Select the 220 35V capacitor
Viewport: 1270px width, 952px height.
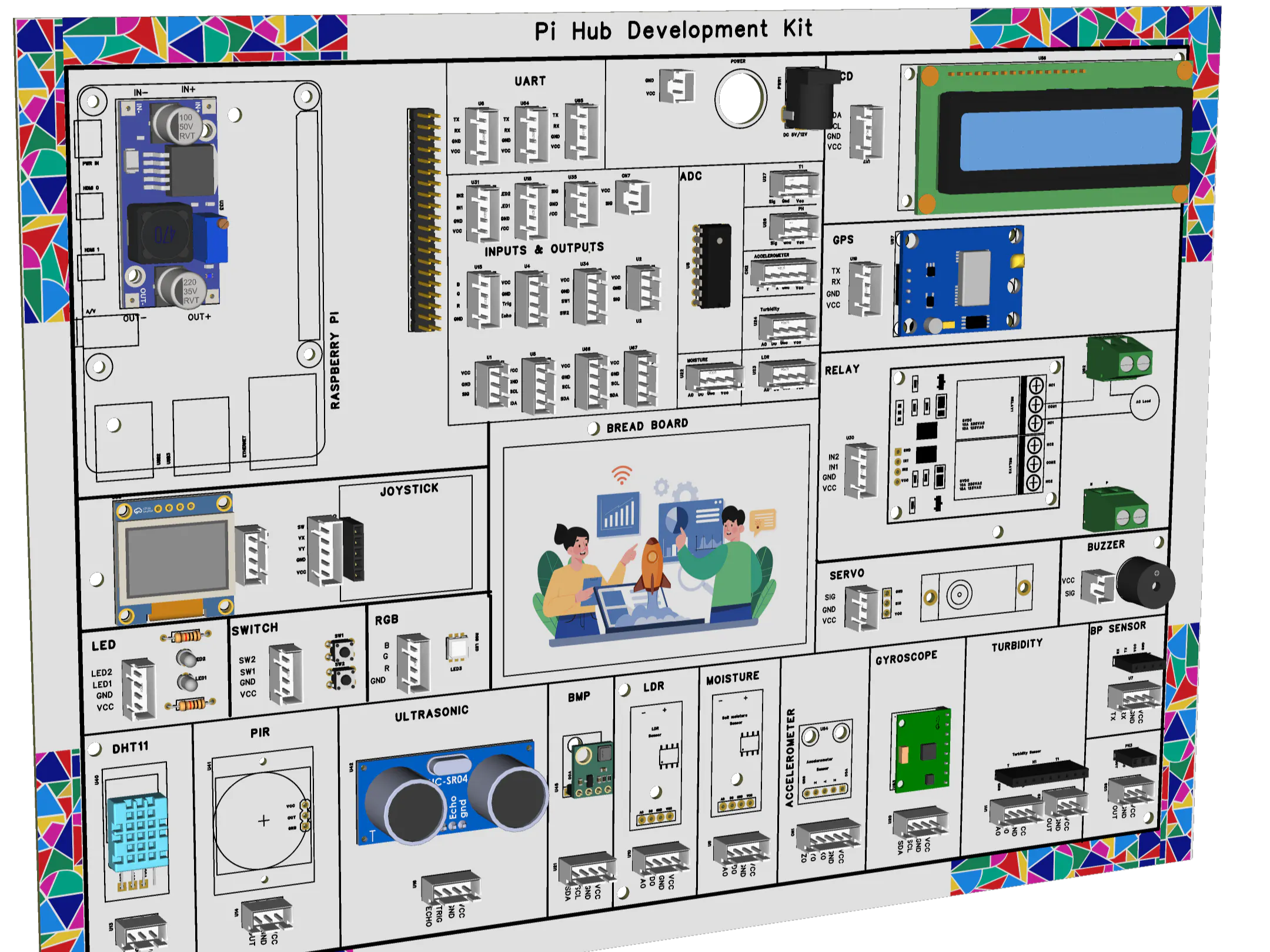tap(181, 287)
